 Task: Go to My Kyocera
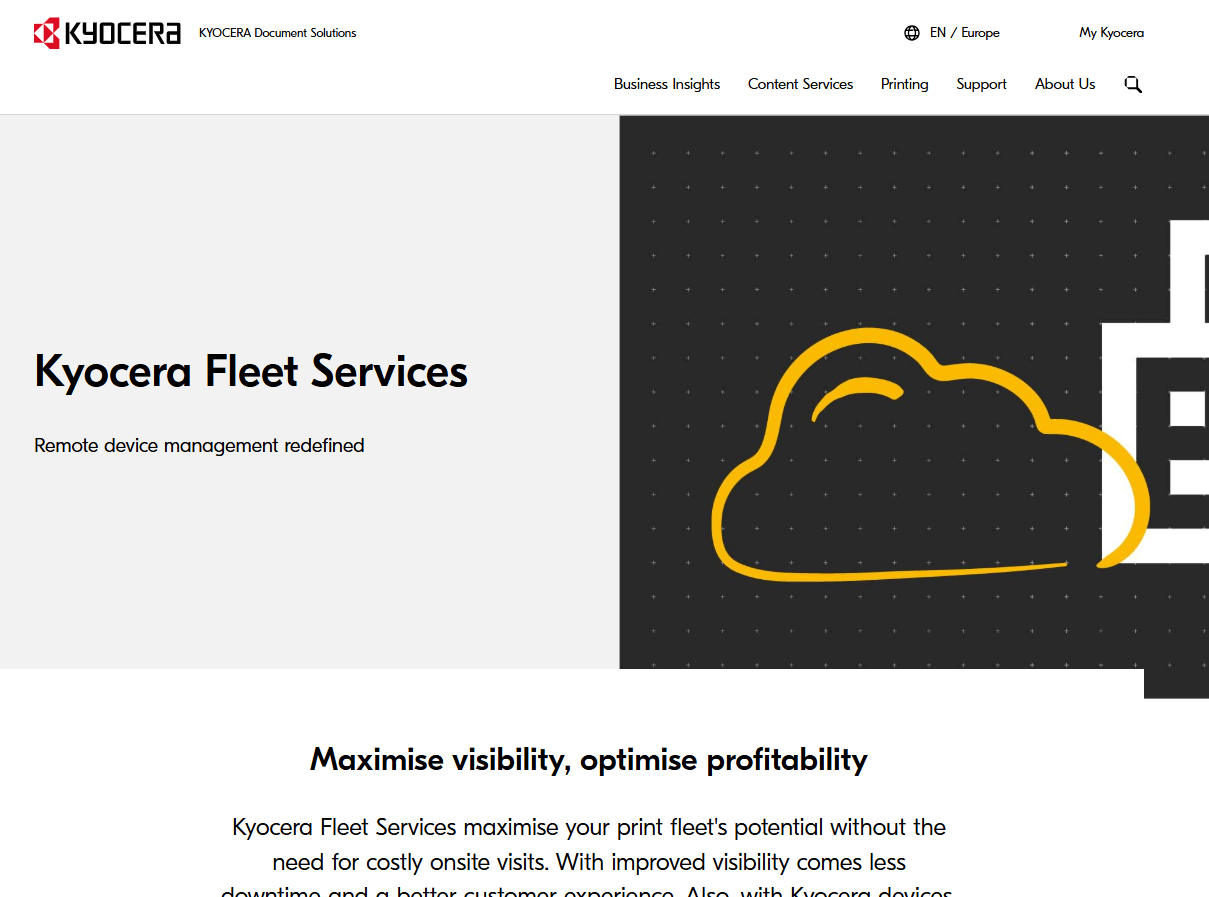pyautogui.click(x=1111, y=33)
